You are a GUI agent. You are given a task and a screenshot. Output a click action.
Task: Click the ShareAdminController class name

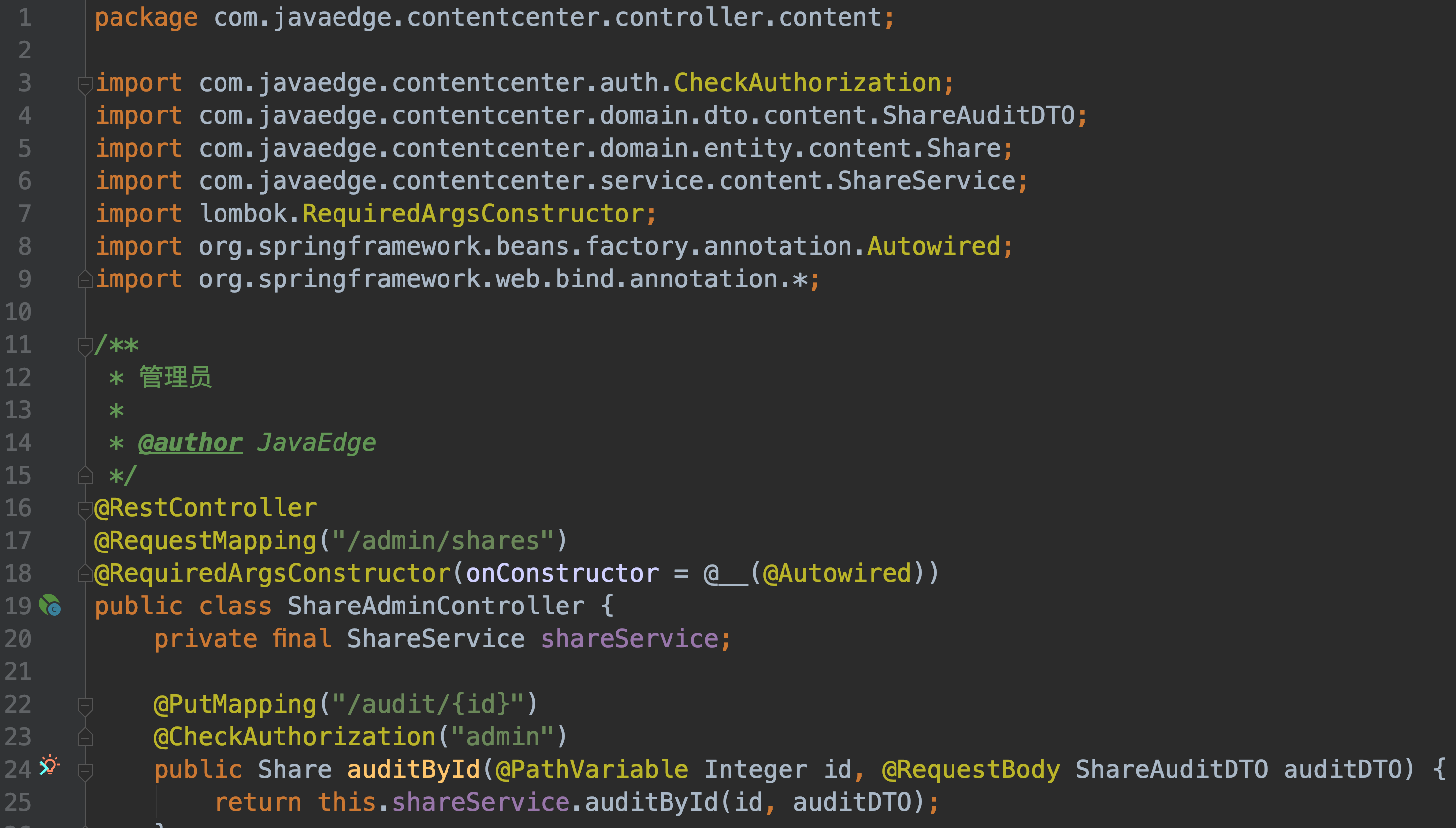point(436,606)
